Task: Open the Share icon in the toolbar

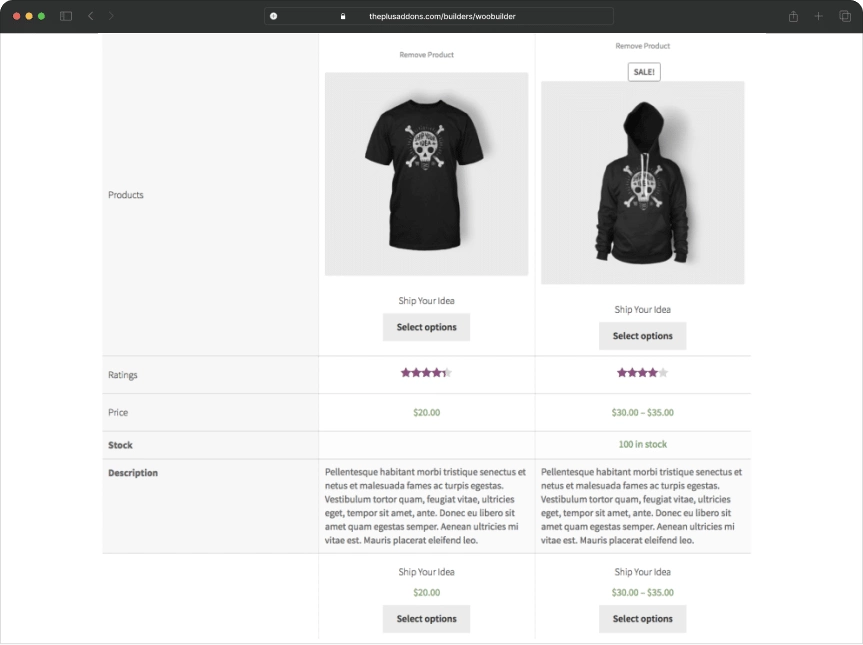Action: (x=792, y=16)
